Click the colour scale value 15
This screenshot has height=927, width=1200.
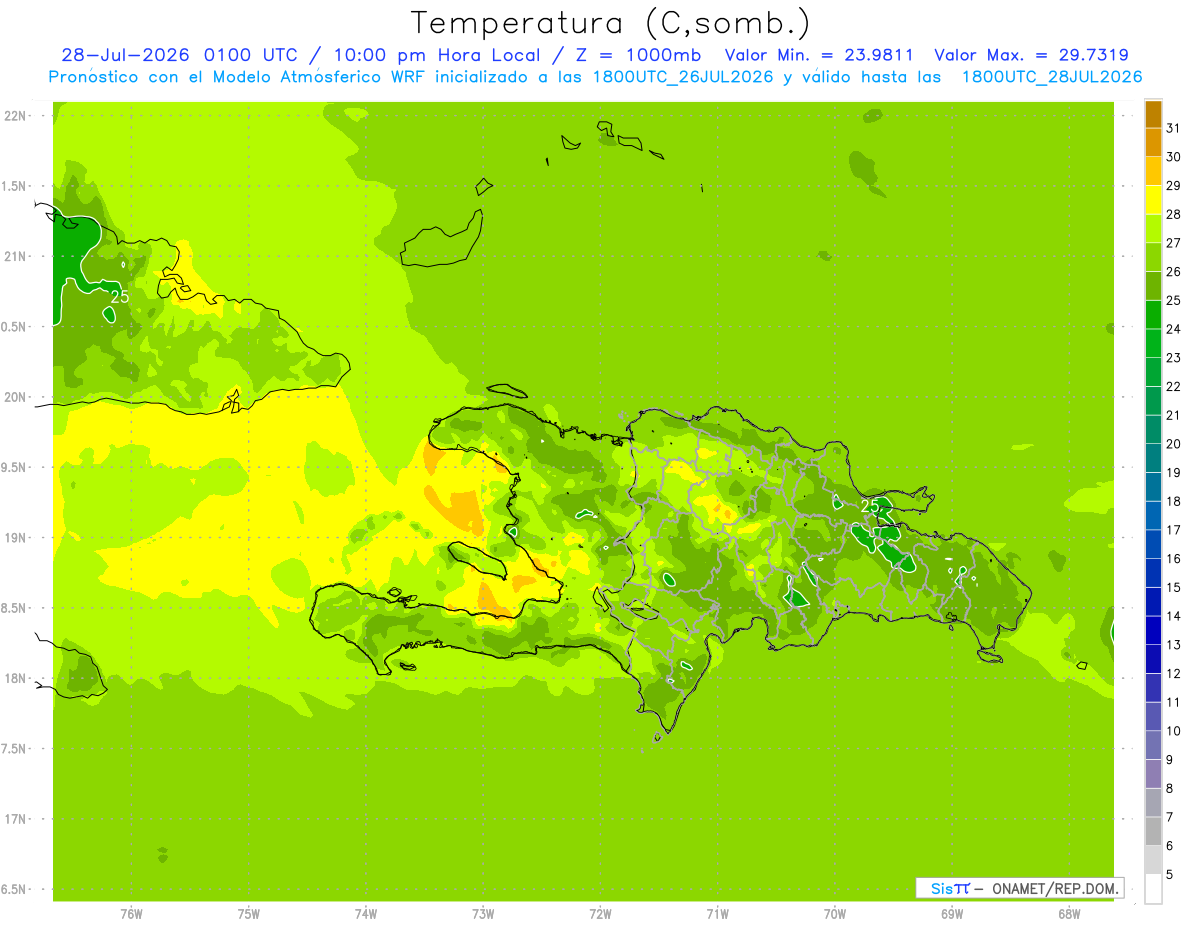1173,587
